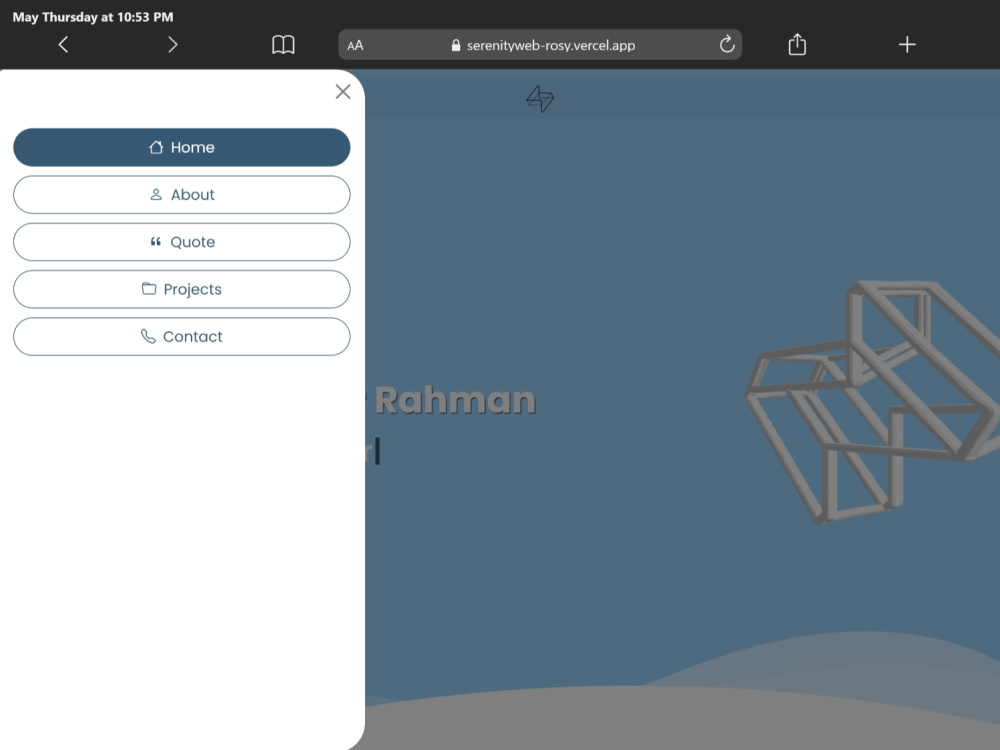1000x750 pixels.
Task: Click the serenityweb-rosy.vercel.app address field
Action: pos(540,45)
